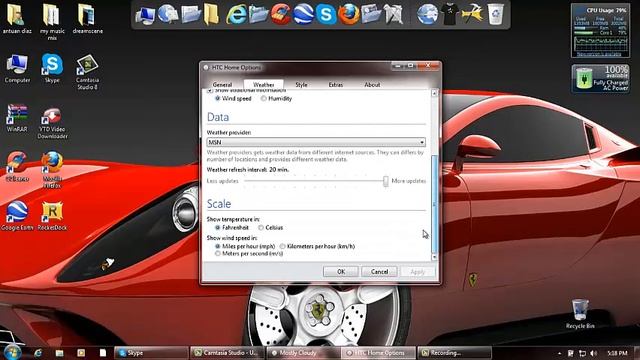Screen dimensions: 640x360
Task: Launch Internet Explorer from the top dock
Action: click(x=236, y=15)
